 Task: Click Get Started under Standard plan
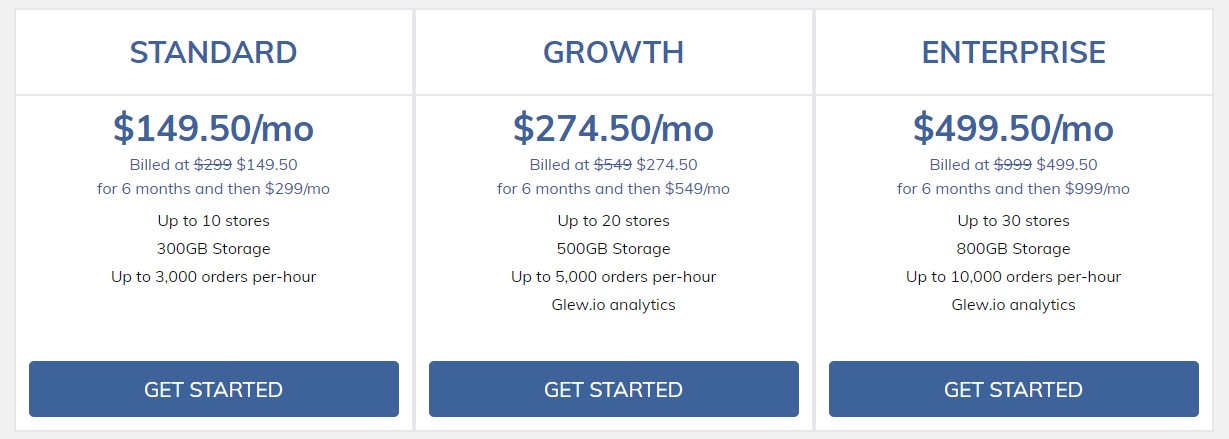click(214, 389)
